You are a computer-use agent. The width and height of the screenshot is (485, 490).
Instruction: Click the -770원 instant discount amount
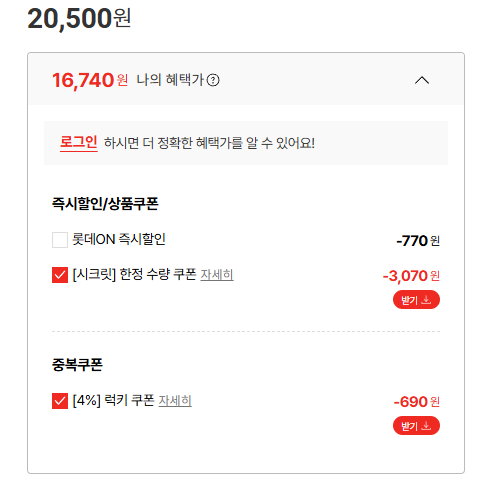point(418,241)
